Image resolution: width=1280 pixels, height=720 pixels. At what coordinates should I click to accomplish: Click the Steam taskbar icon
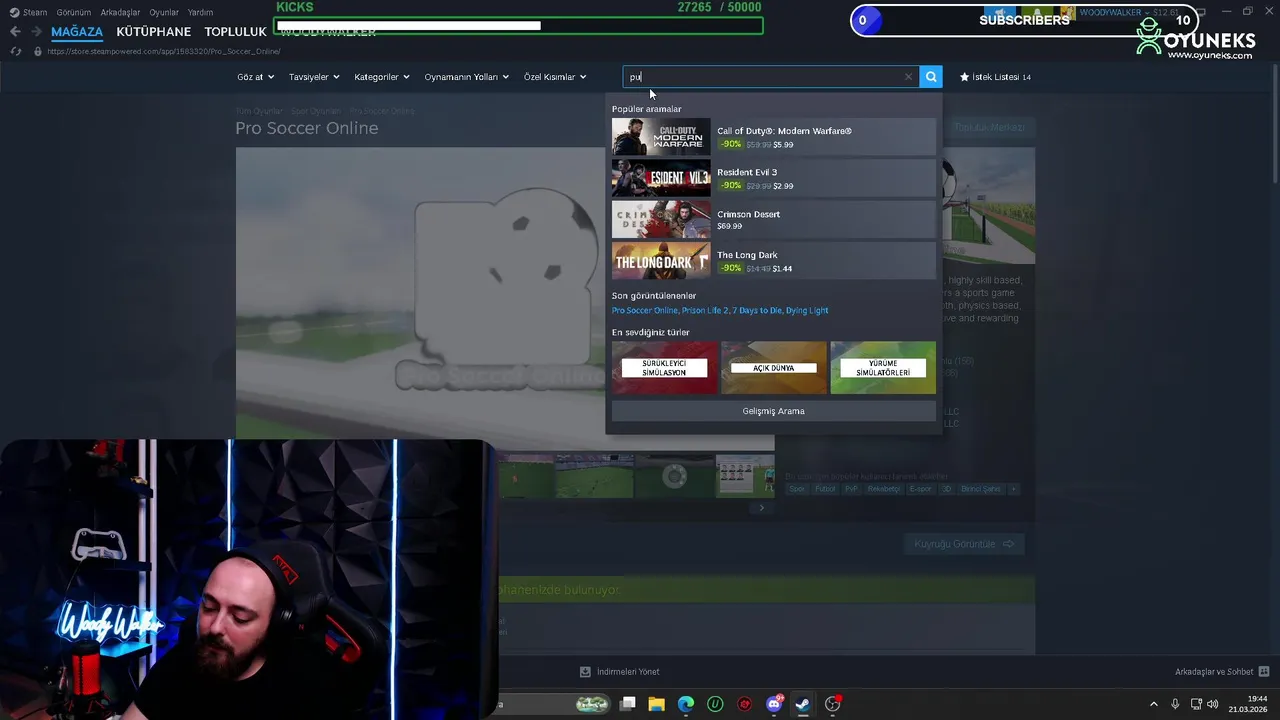(803, 704)
